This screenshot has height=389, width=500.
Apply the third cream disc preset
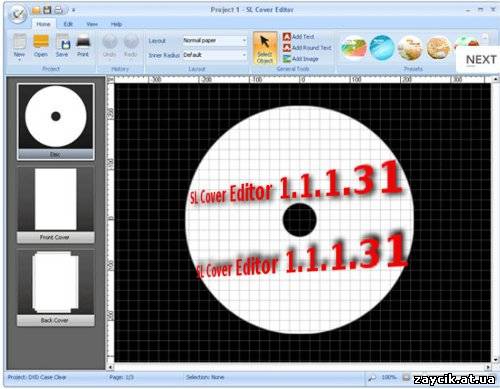click(x=410, y=48)
